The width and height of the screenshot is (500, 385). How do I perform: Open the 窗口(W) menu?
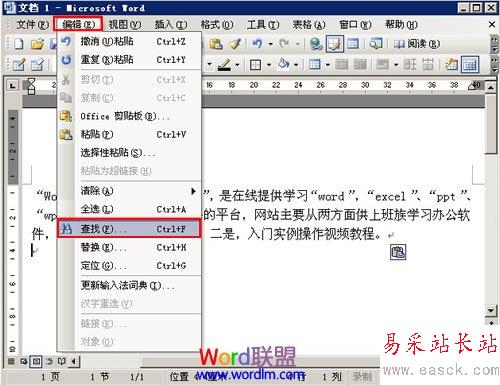(x=355, y=24)
